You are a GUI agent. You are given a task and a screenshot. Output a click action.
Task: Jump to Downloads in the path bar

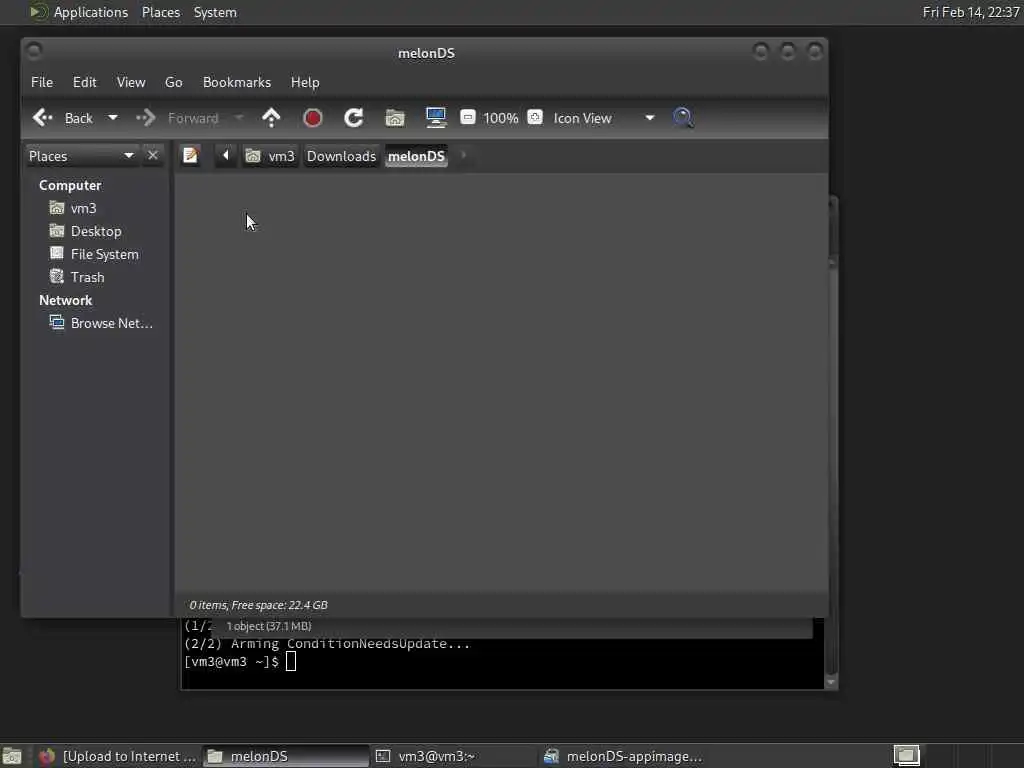pyautogui.click(x=342, y=156)
